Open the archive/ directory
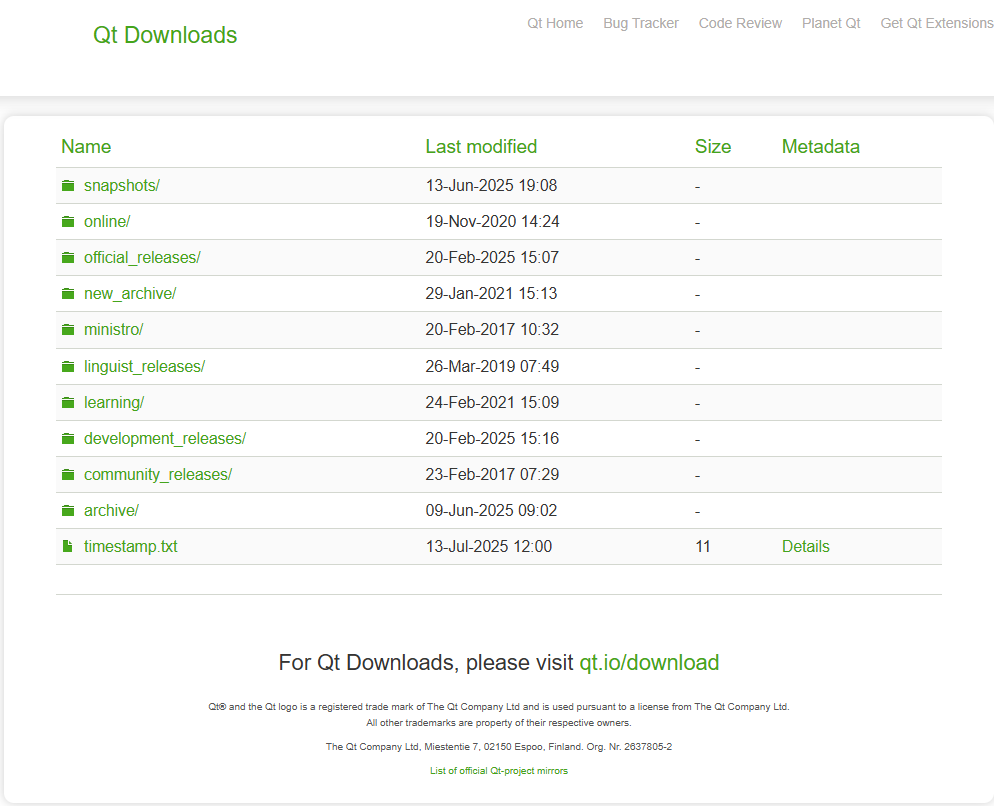This screenshot has height=806, width=994. 111,510
